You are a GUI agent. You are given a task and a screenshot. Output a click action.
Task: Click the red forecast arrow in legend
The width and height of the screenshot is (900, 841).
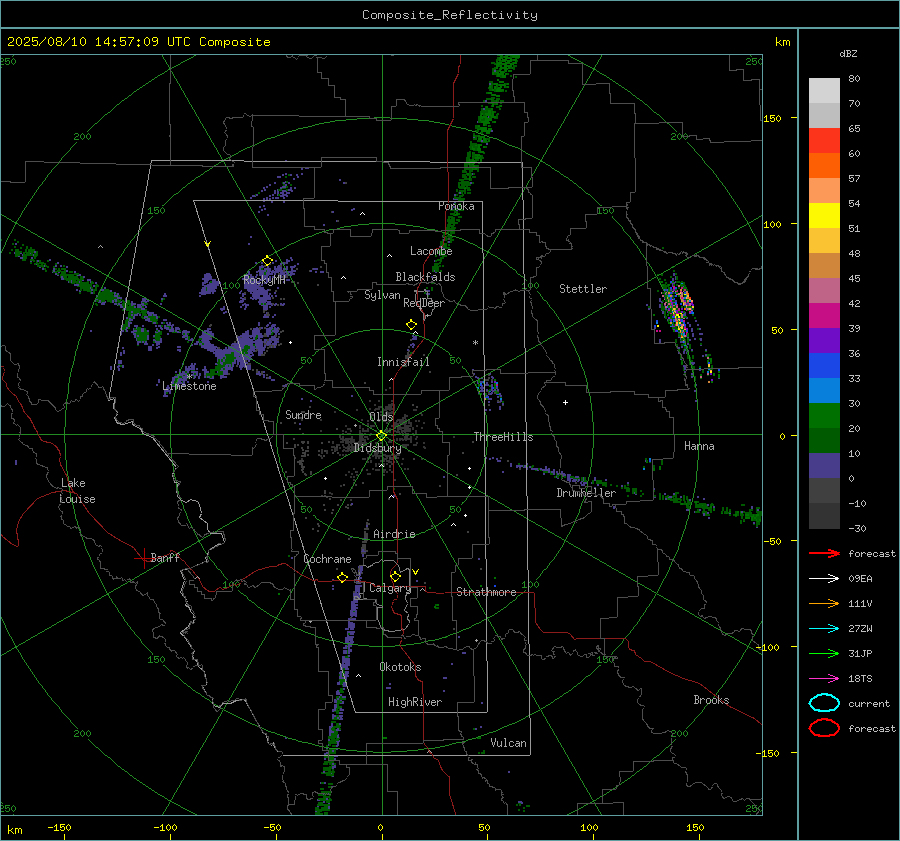pos(824,553)
